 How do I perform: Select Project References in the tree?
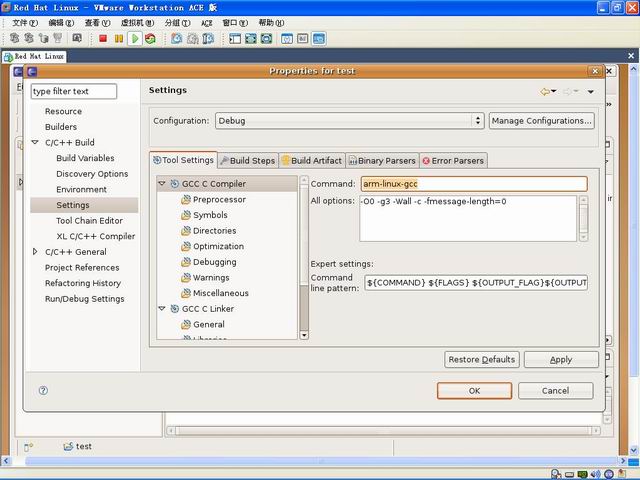(82, 268)
